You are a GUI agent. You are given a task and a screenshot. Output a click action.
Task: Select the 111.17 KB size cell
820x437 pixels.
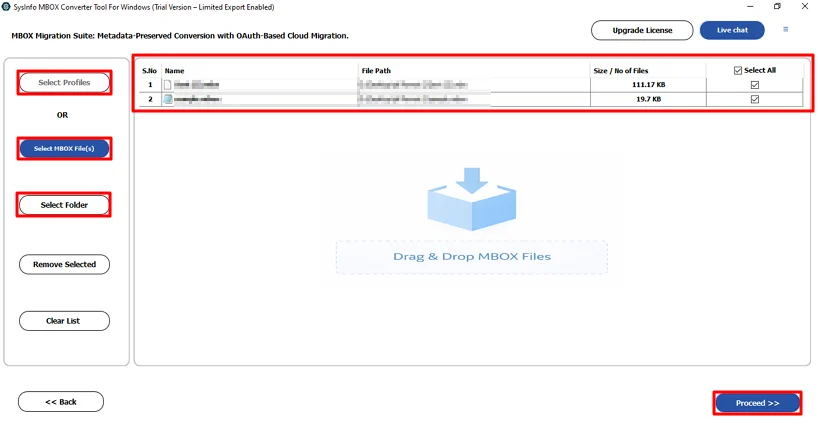(x=648, y=85)
